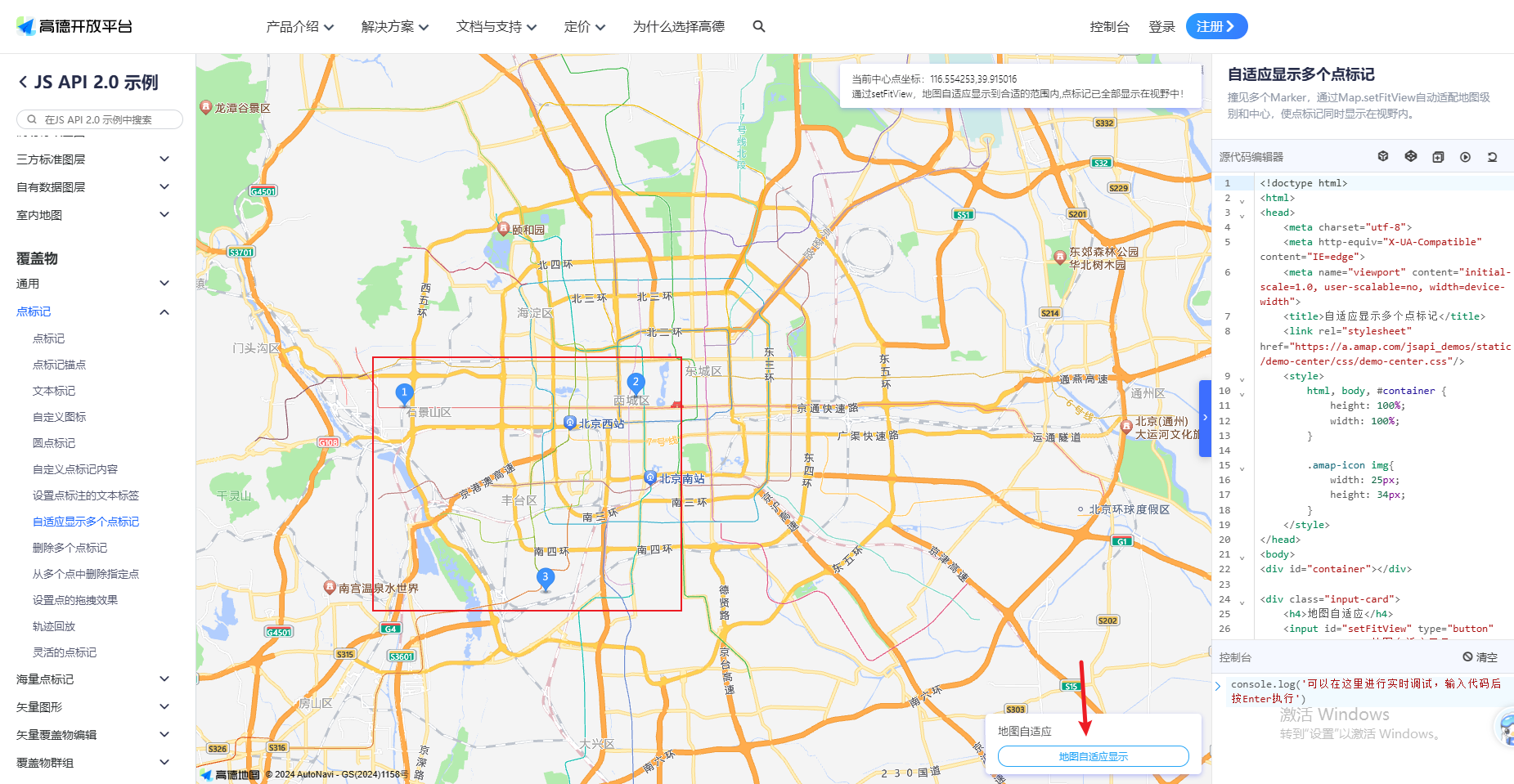Expand the 产品介绍 dropdown menu
Screen dimensions: 1514x784
tap(300, 26)
